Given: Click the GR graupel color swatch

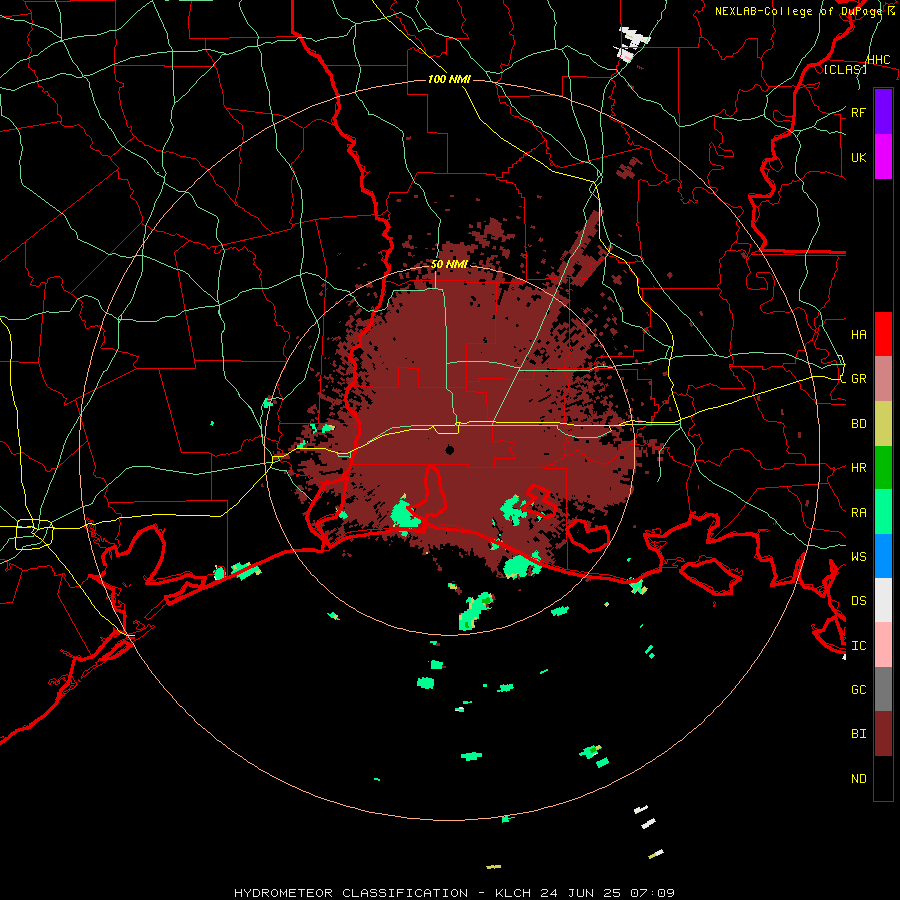Looking at the screenshot, I should tap(883, 378).
